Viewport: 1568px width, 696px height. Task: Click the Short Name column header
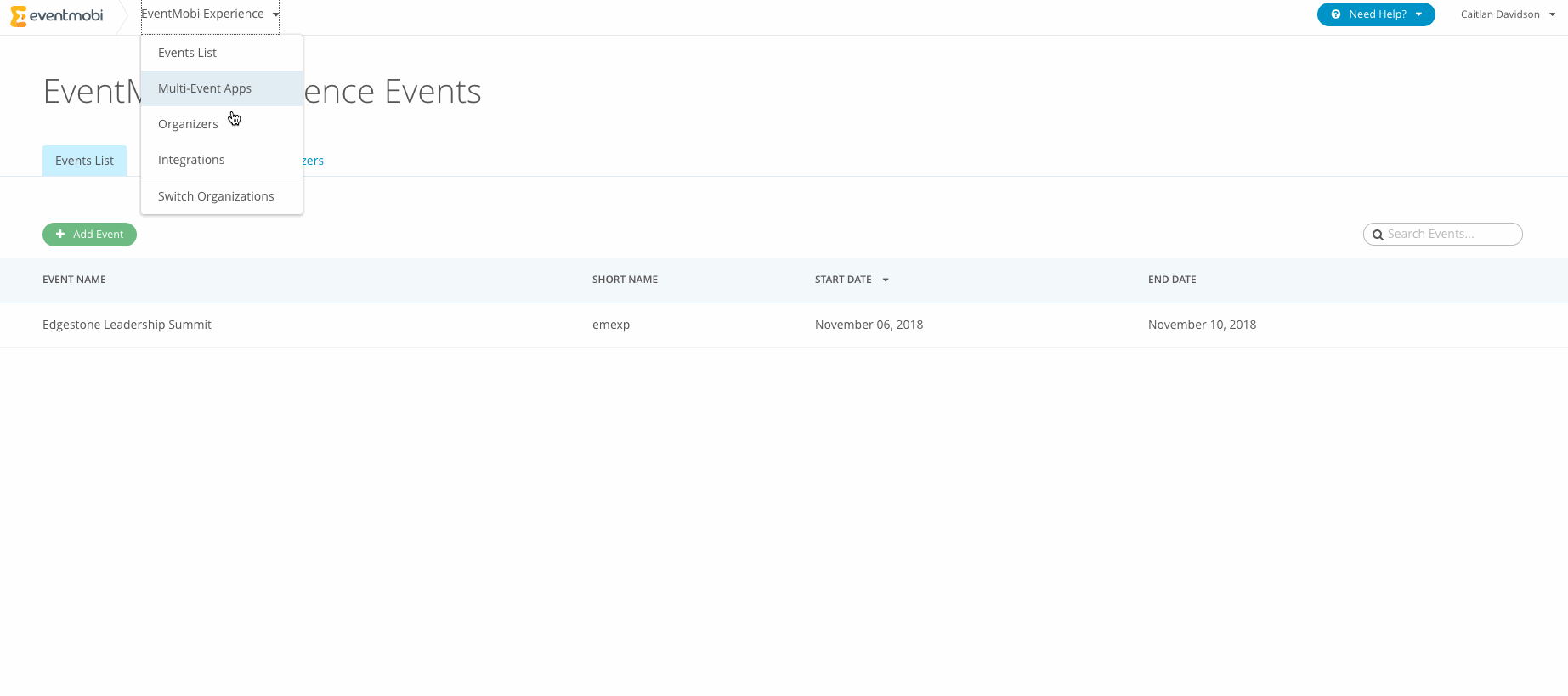[x=625, y=280]
